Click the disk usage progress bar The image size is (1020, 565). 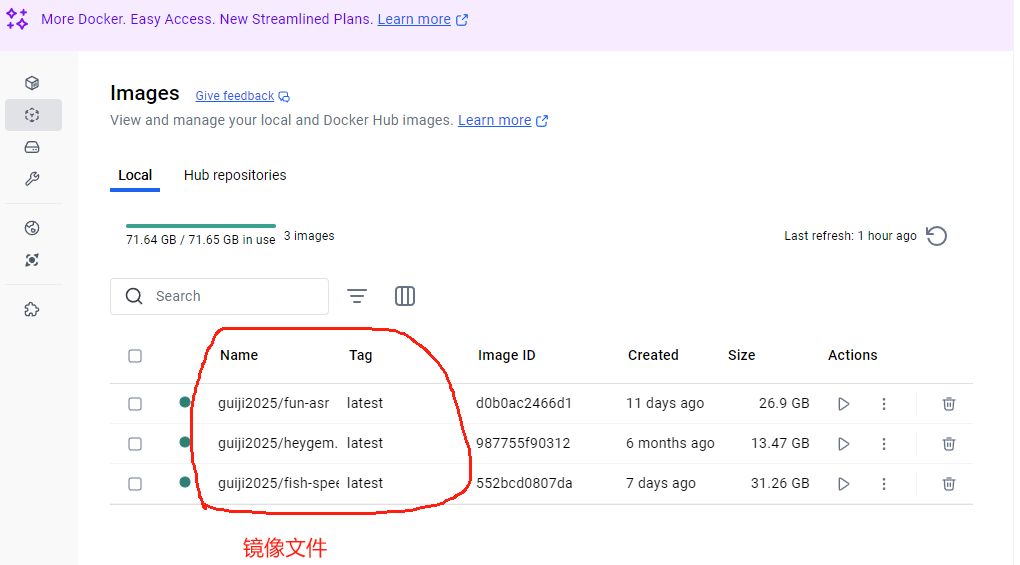[x=200, y=226]
